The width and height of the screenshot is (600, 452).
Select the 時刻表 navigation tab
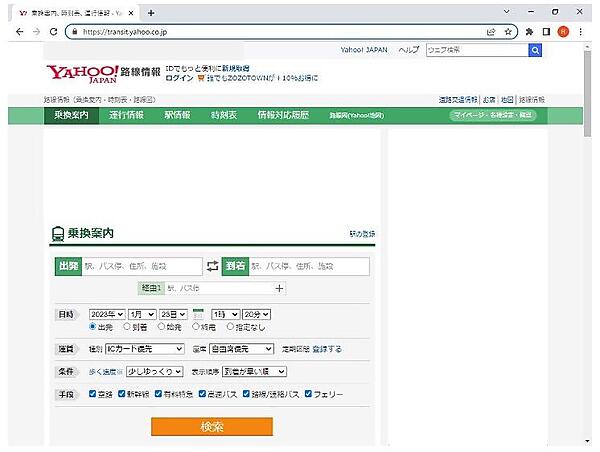tap(224, 115)
